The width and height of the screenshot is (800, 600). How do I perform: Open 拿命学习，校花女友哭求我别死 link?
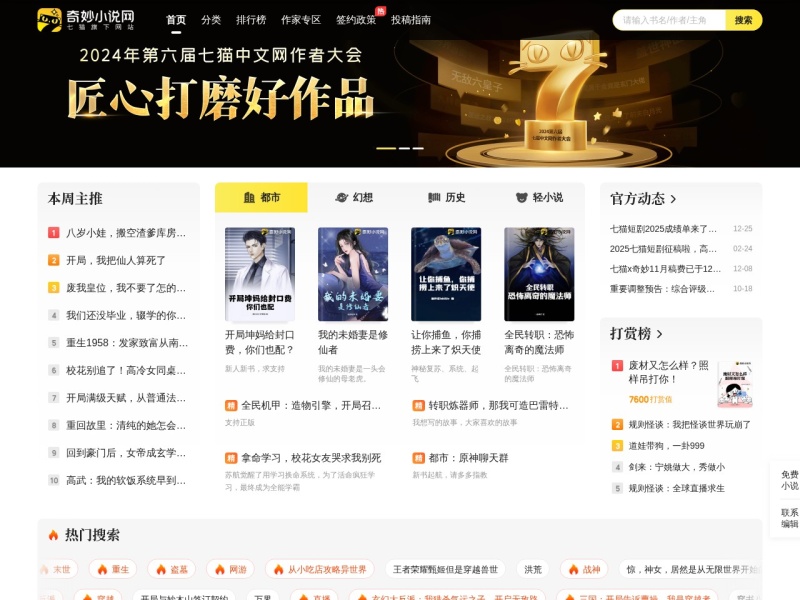[x=311, y=458]
